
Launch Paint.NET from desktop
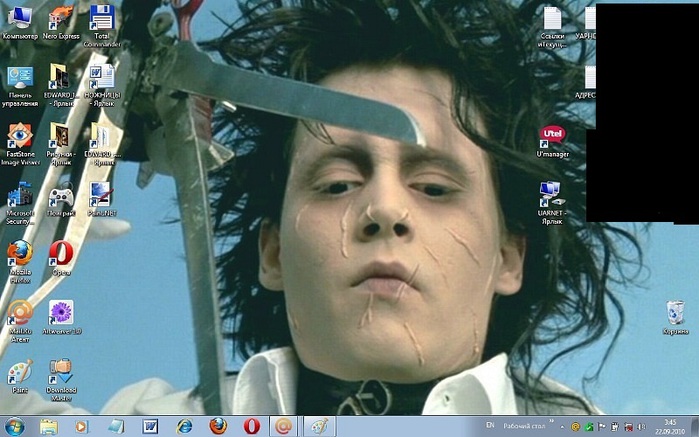point(102,200)
